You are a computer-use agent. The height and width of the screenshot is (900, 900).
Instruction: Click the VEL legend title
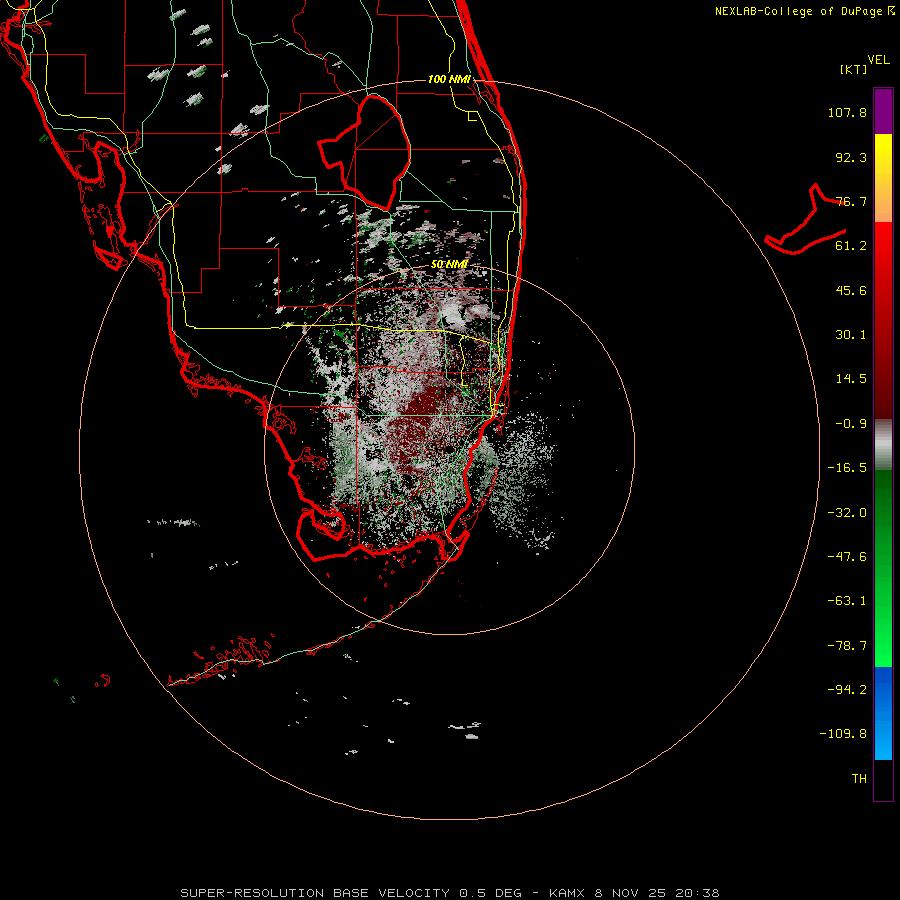(x=878, y=60)
